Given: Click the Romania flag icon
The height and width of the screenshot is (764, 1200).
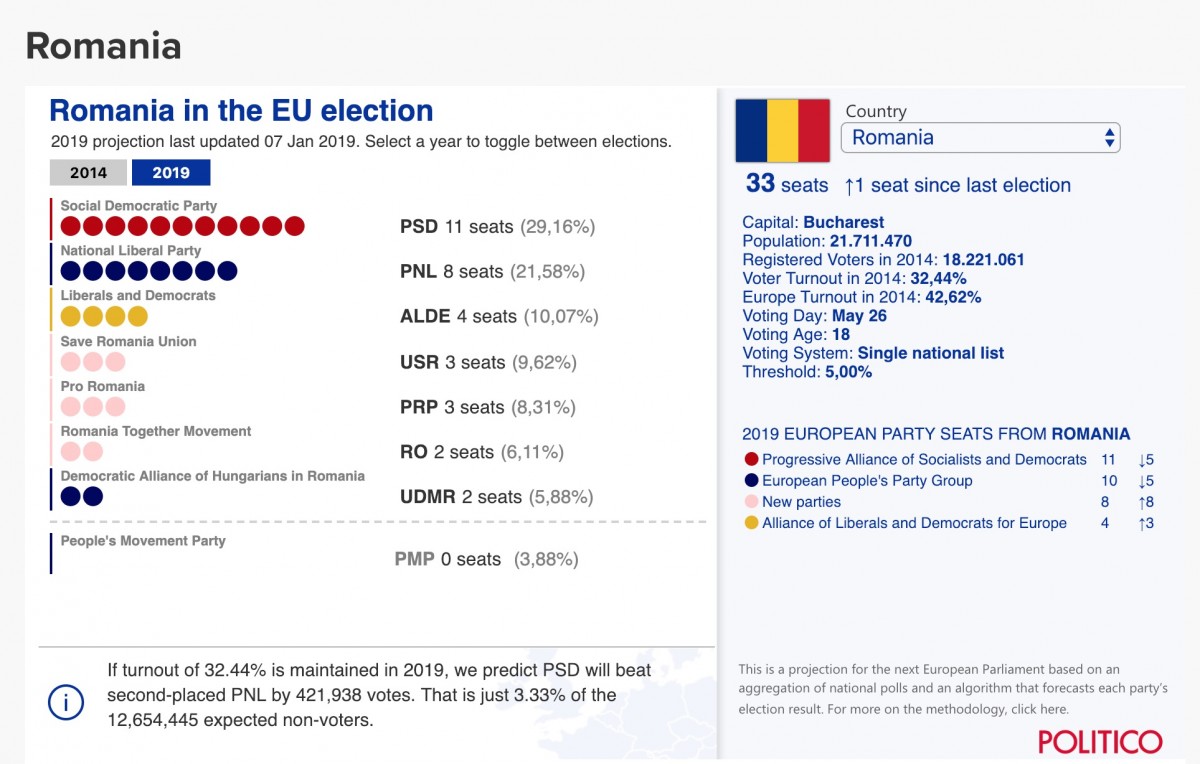Looking at the screenshot, I should (783, 130).
